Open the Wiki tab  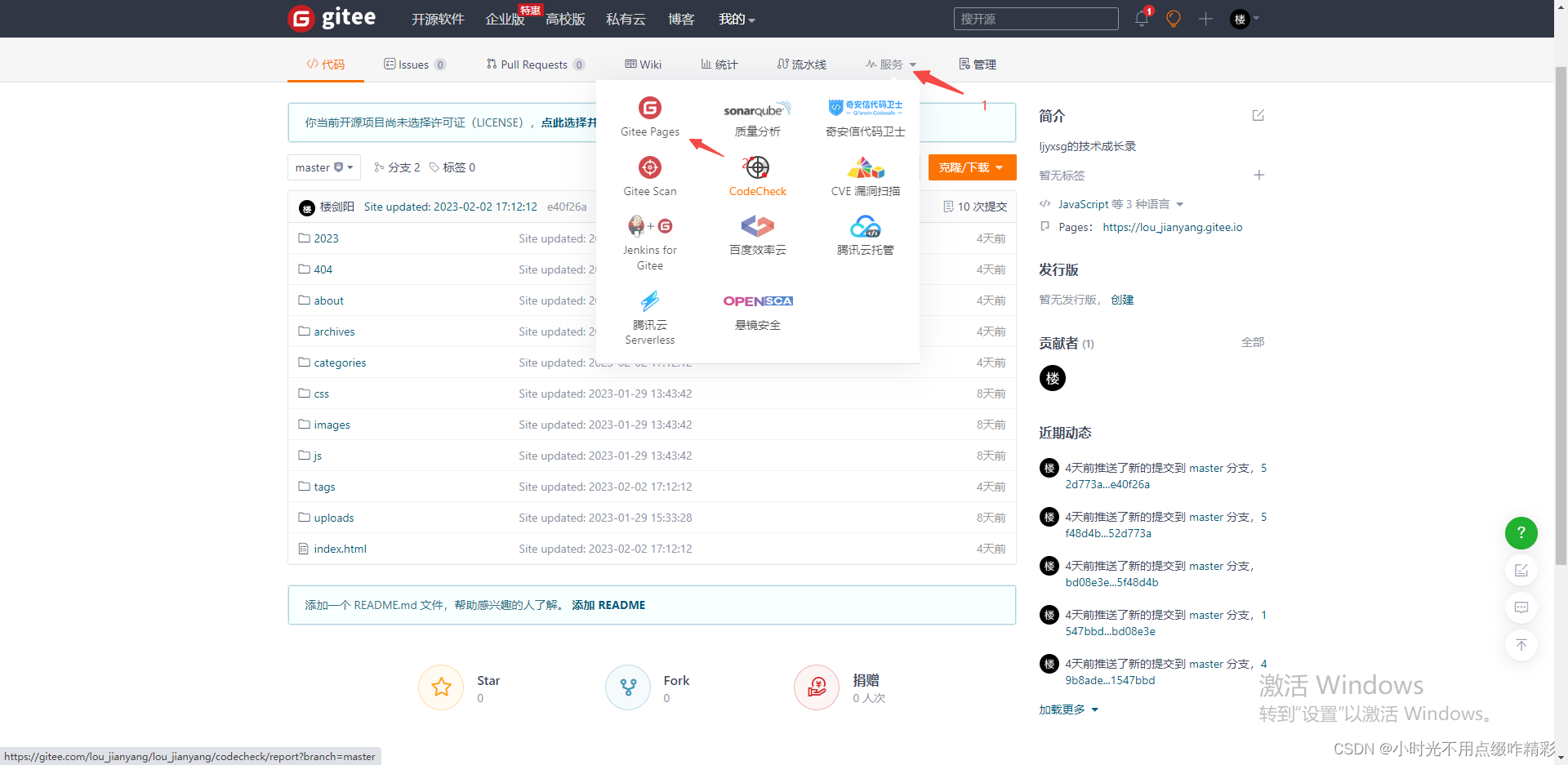[x=643, y=64]
